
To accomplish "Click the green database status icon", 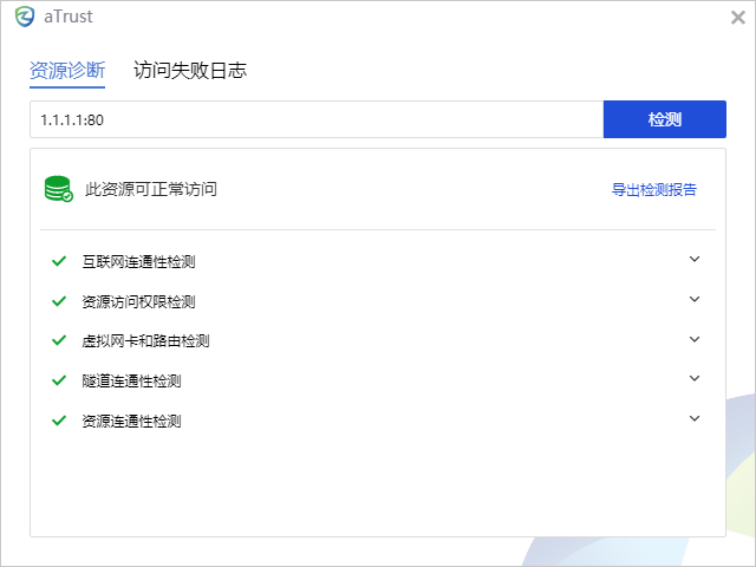I will point(58,189).
